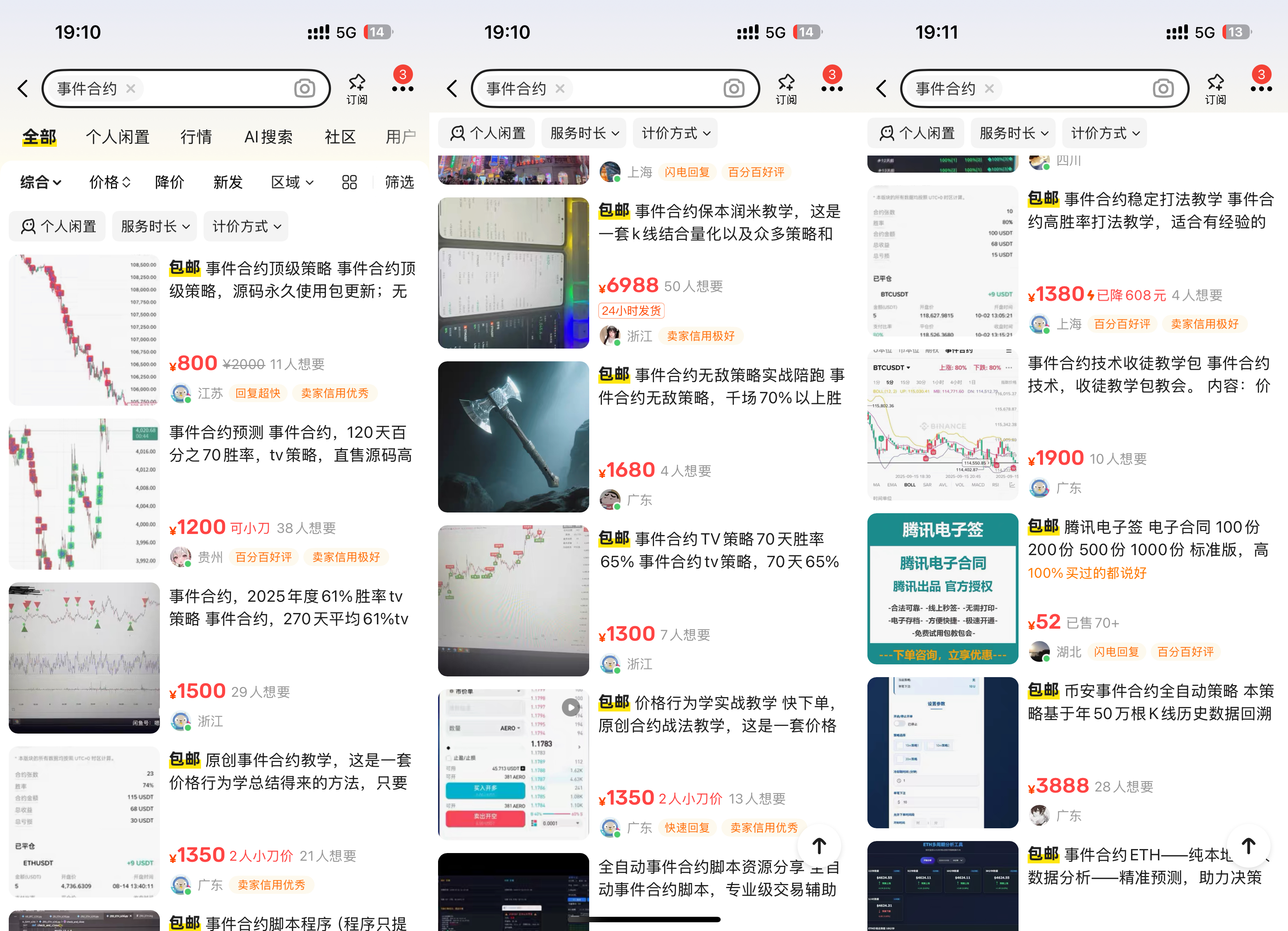The image size is (1288, 931).
Task: Switch to the 社区 tab
Action: click(x=340, y=136)
